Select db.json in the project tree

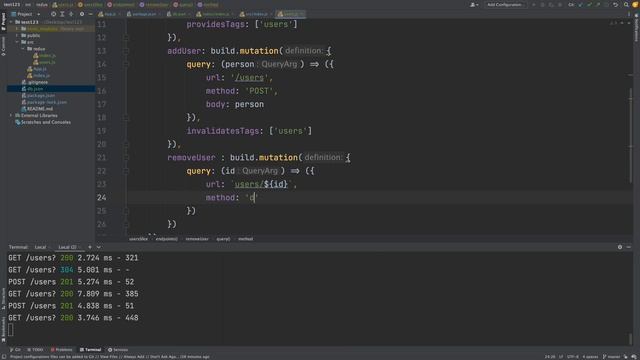(32, 89)
